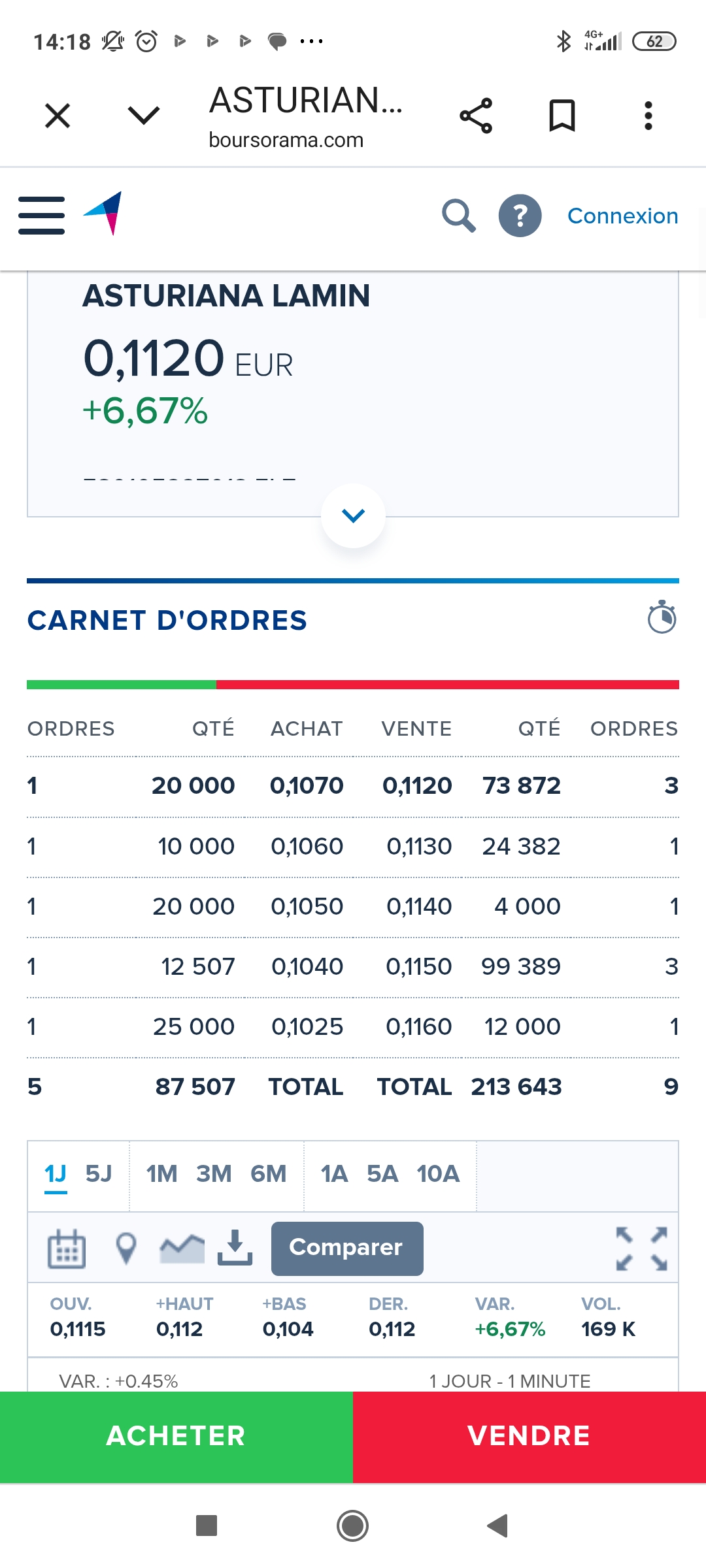Collapse the browser tab with the down chevron

144,116
